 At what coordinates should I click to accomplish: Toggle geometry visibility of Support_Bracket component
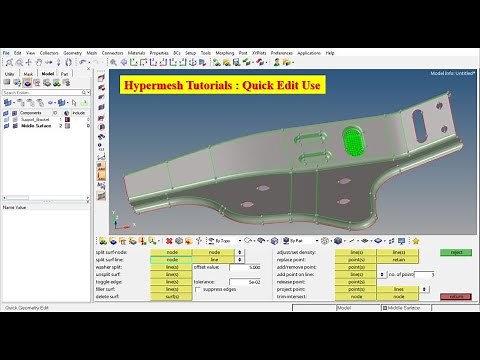(x=6, y=119)
